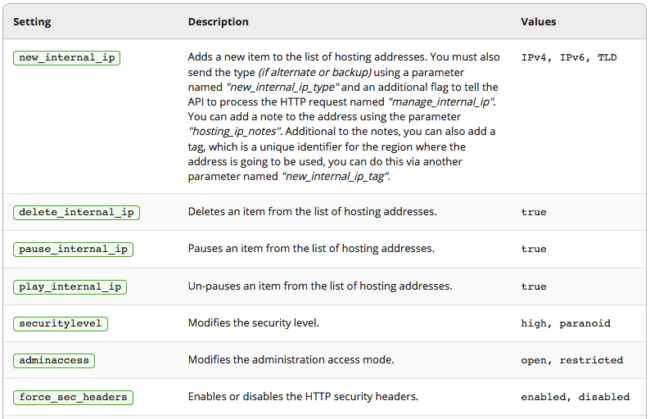Viewport: 650px width, 419px height.
Task: Click the italic 'manage_internal_ip' parameter name
Action: point(441,102)
